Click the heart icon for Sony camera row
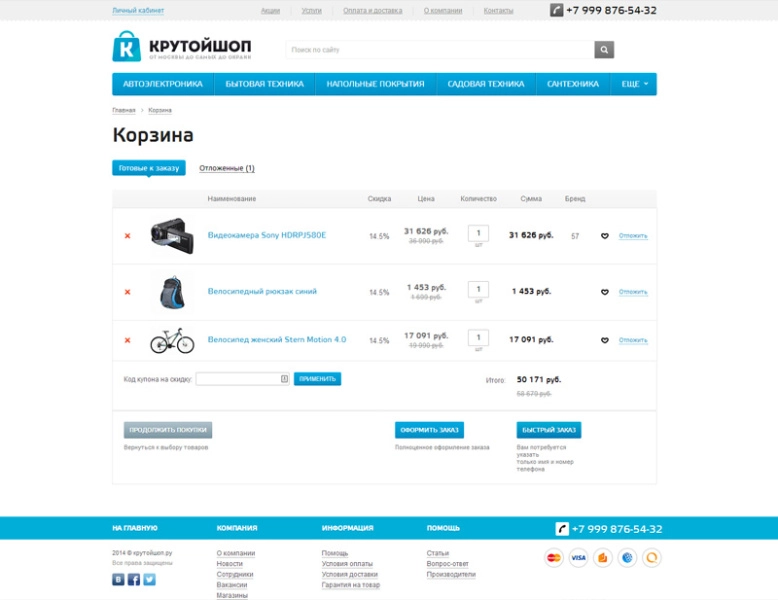The width and height of the screenshot is (778, 600). click(604, 236)
